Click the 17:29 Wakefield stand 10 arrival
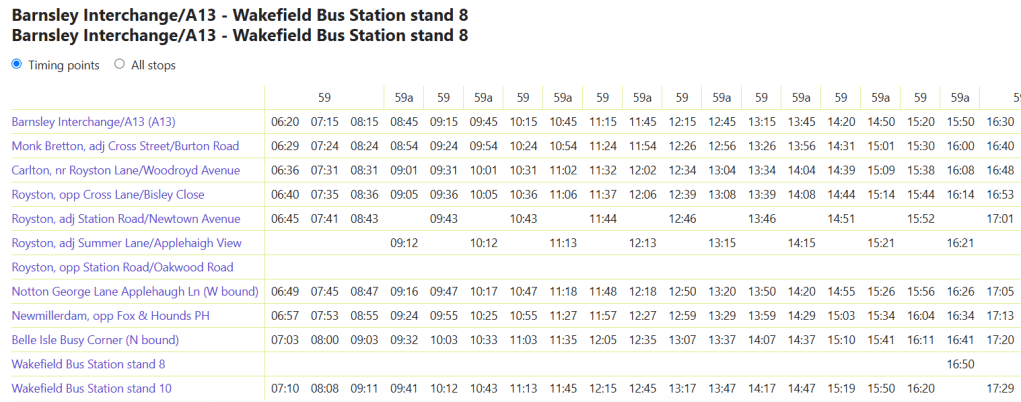This screenshot has width=1021, height=402. click(1000, 388)
